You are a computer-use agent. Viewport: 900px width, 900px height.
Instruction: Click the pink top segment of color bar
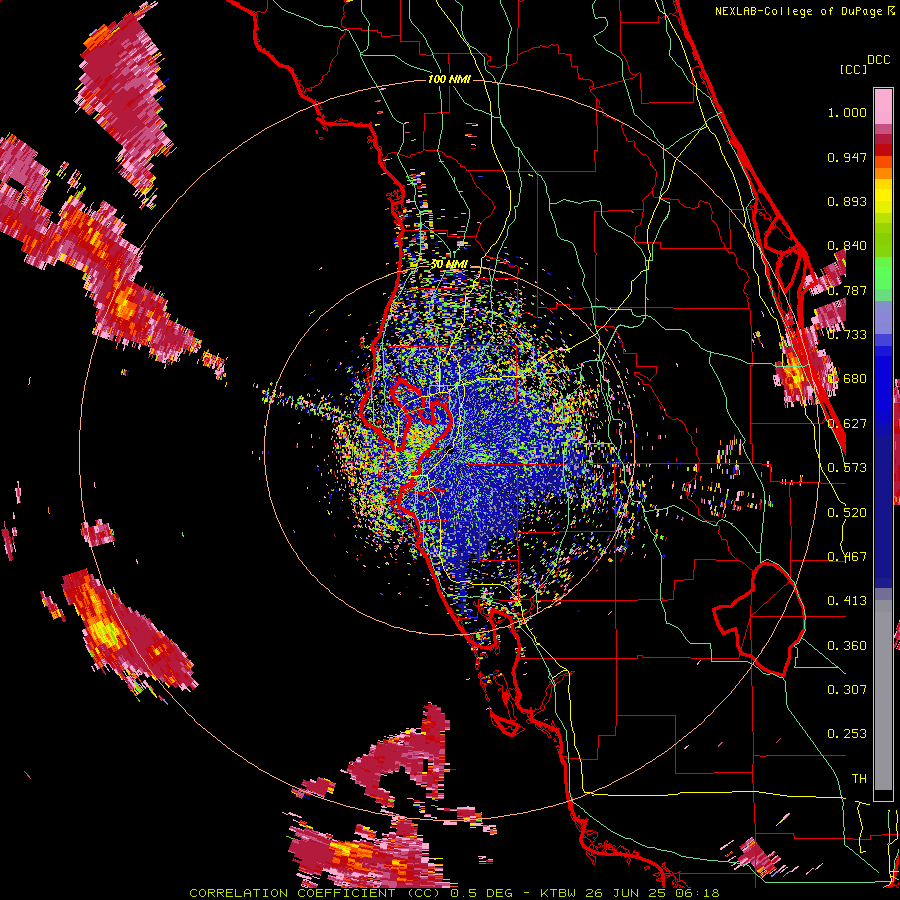coord(883,106)
